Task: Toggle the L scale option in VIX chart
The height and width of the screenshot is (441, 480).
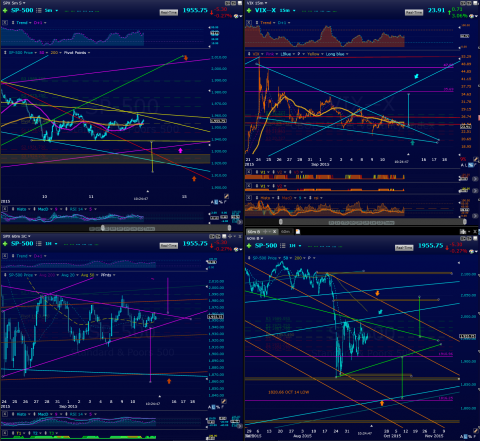Action: [x=466, y=165]
